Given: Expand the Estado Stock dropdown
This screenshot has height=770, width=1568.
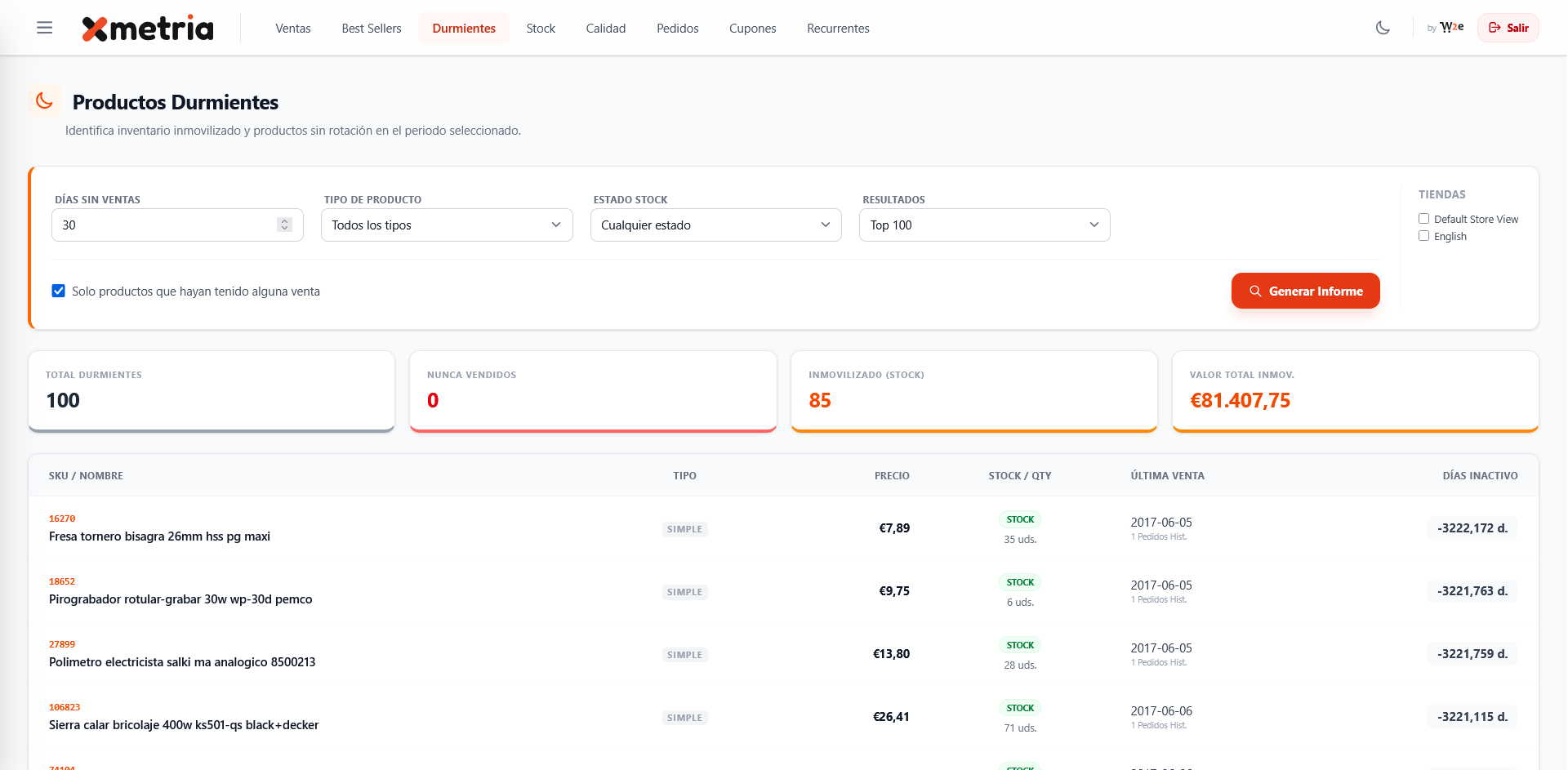Looking at the screenshot, I should click(x=715, y=225).
